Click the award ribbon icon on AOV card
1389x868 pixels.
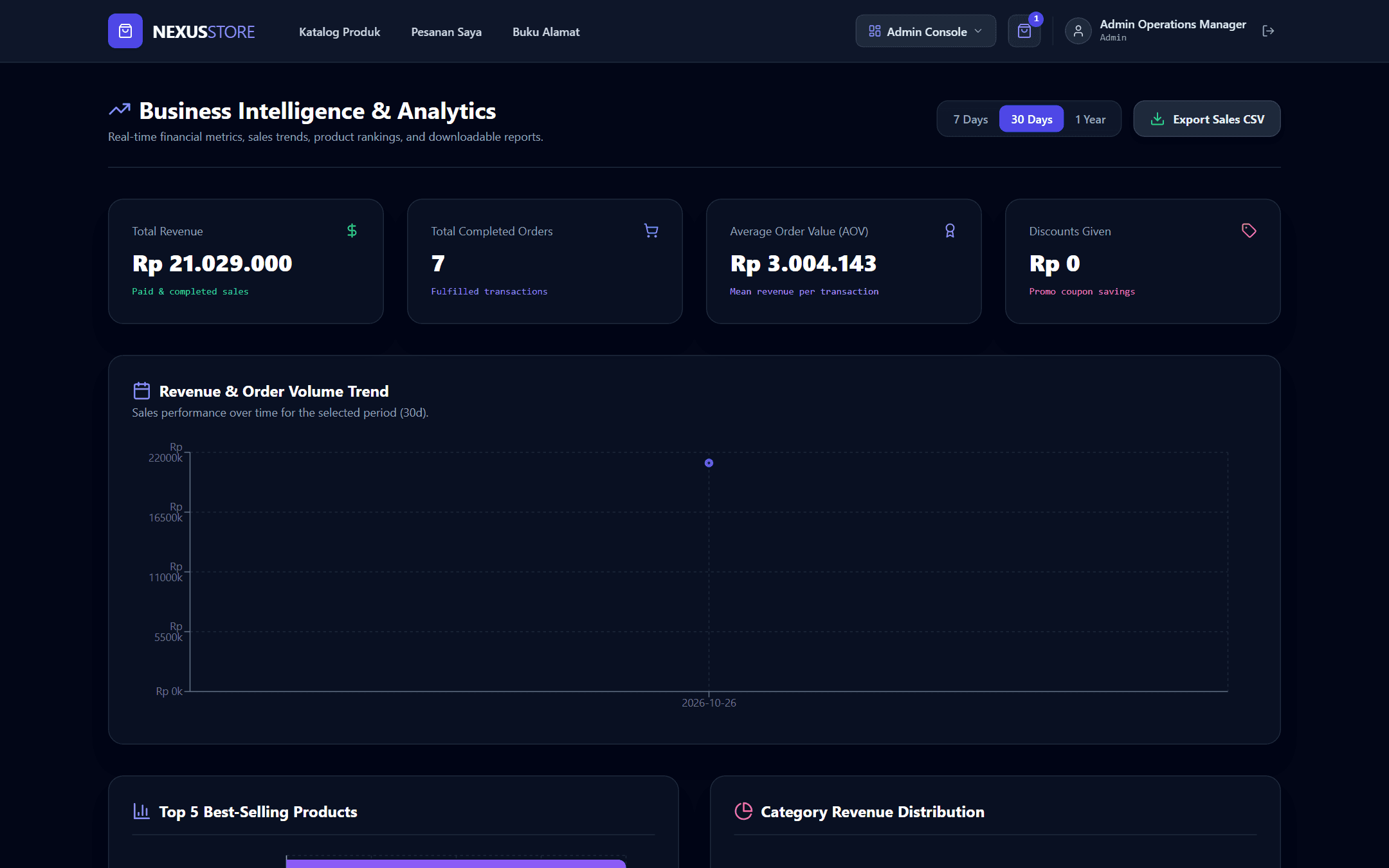tap(950, 230)
